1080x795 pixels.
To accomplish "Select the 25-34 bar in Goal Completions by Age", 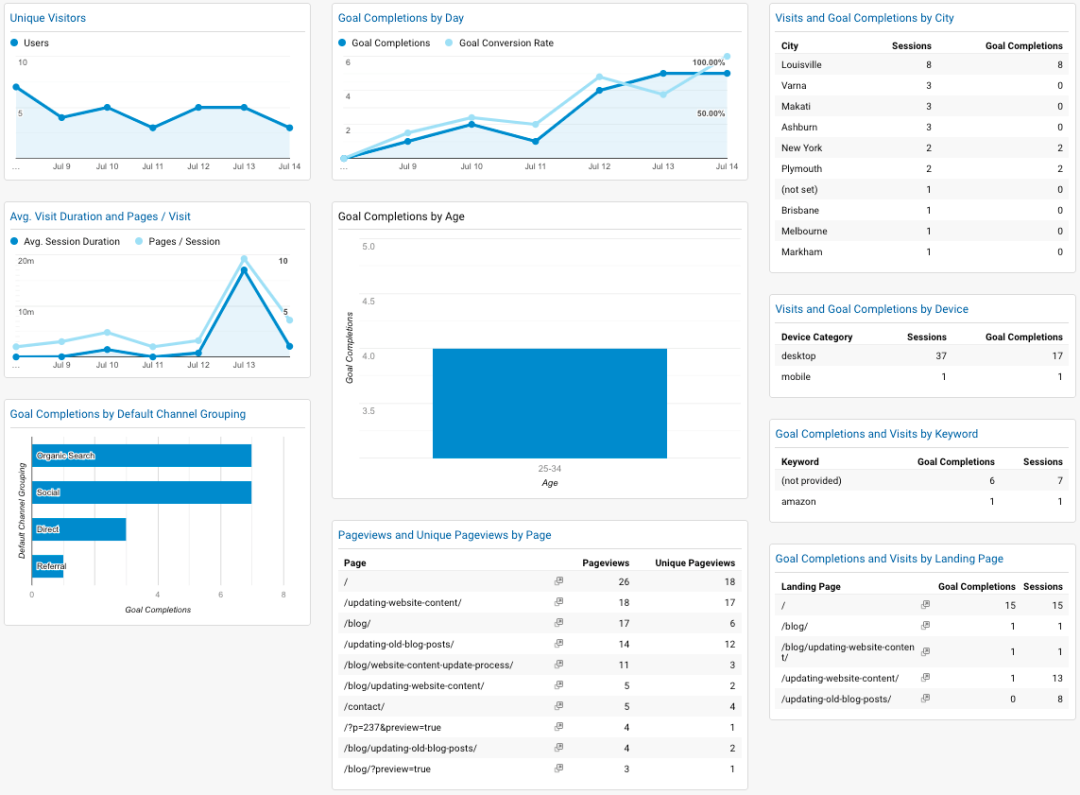I will (549, 400).
